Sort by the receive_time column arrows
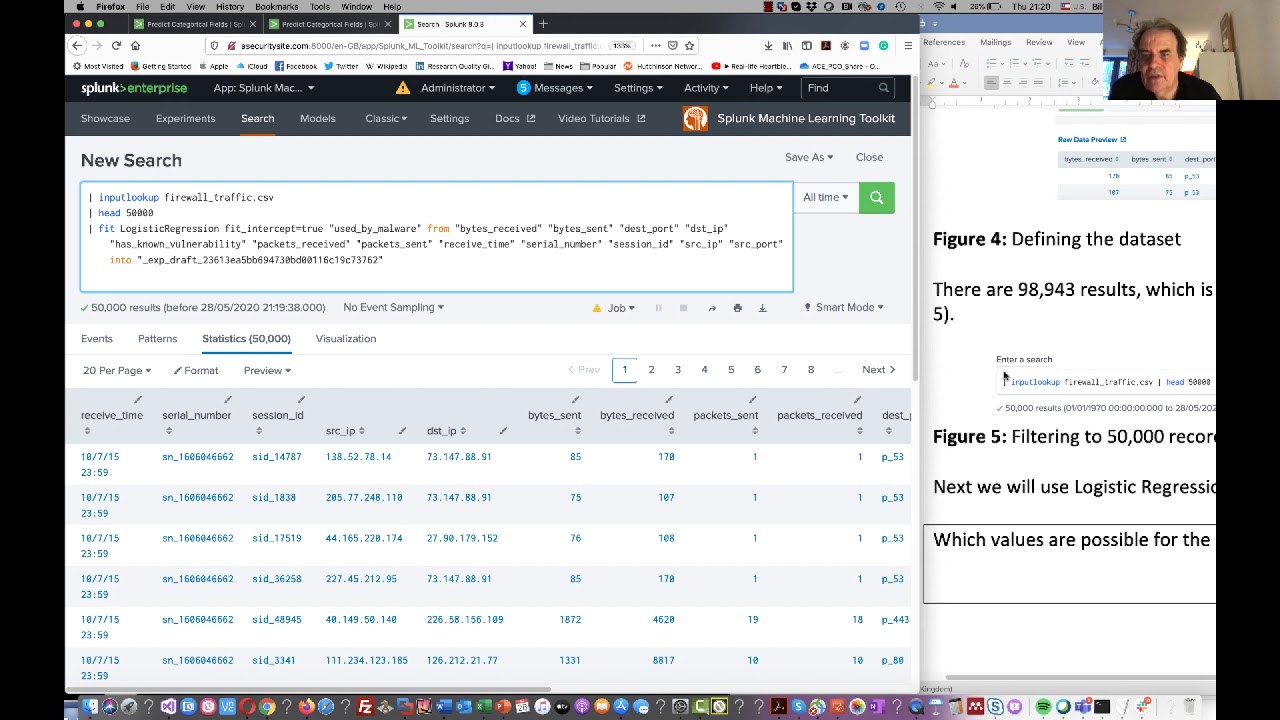 [x=87, y=431]
